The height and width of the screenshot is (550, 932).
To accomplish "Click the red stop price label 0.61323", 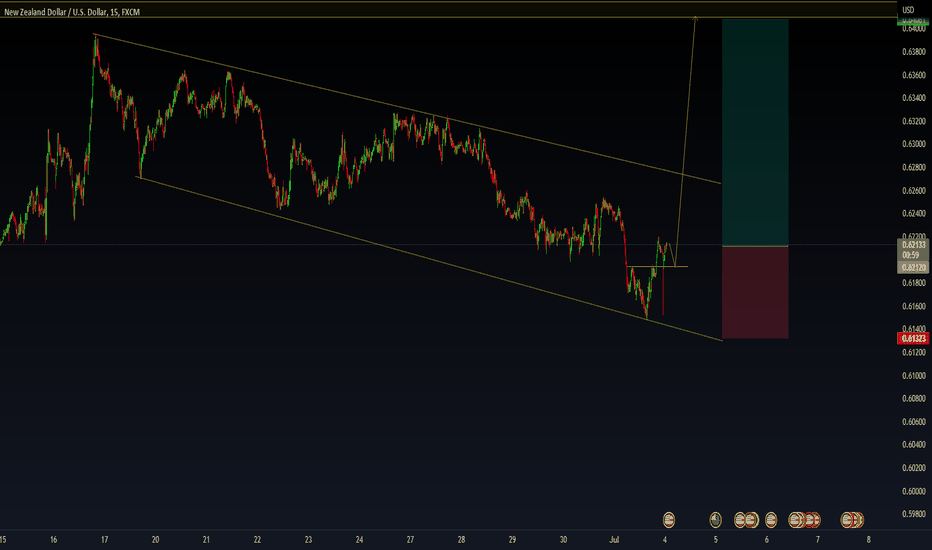I will pos(914,338).
